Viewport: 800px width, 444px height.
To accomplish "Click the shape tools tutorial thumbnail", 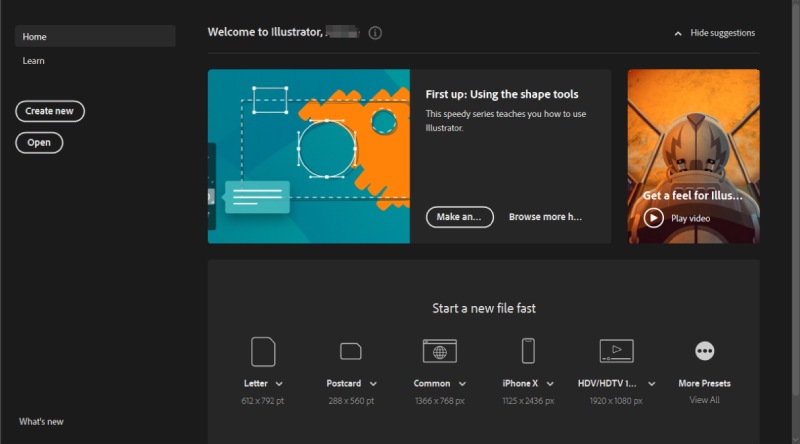I will point(309,156).
